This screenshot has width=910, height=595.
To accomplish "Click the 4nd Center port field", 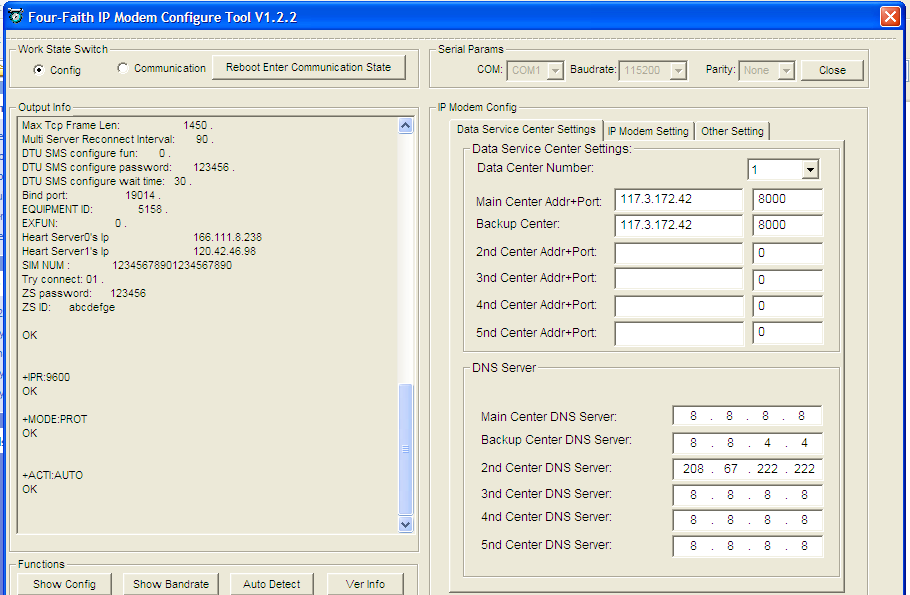I will tap(788, 306).
